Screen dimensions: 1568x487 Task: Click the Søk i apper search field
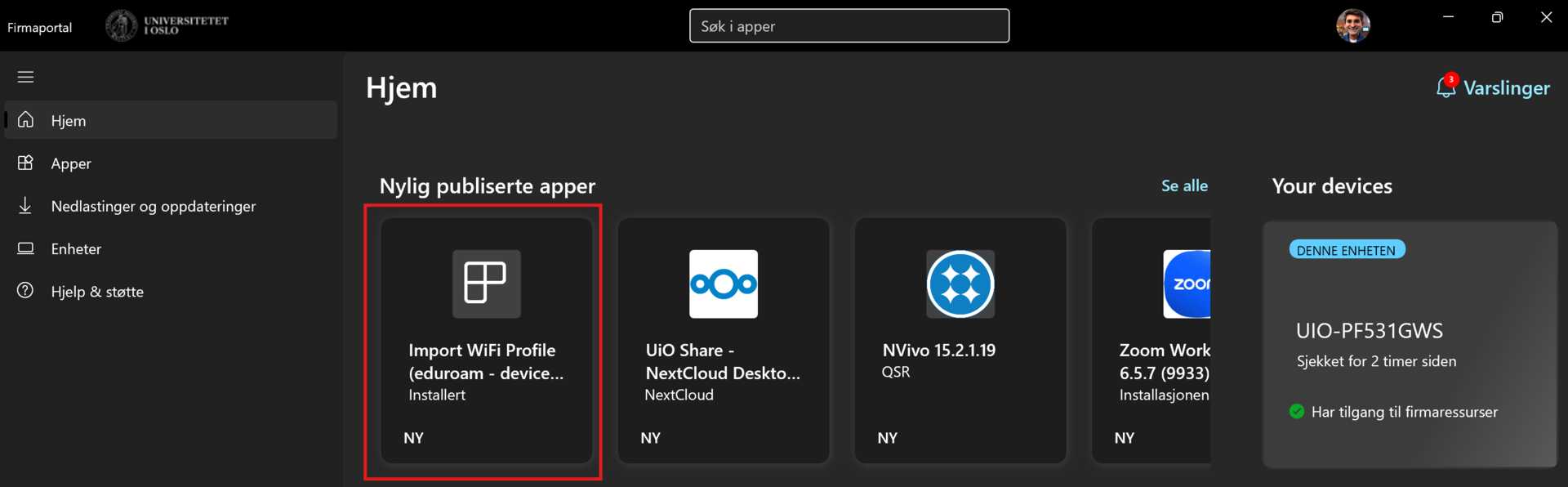coord(849,26)
